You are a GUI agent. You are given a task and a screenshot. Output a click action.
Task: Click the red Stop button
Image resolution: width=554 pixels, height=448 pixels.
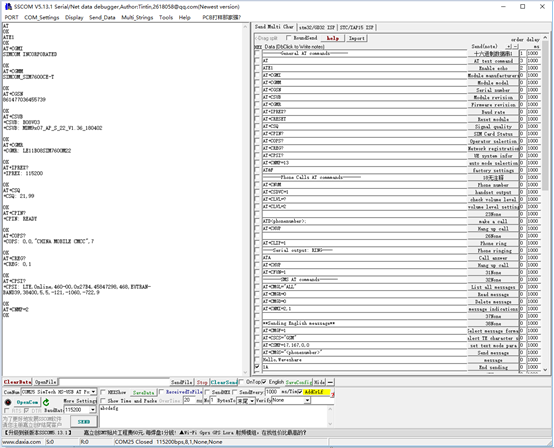(202, 382)
